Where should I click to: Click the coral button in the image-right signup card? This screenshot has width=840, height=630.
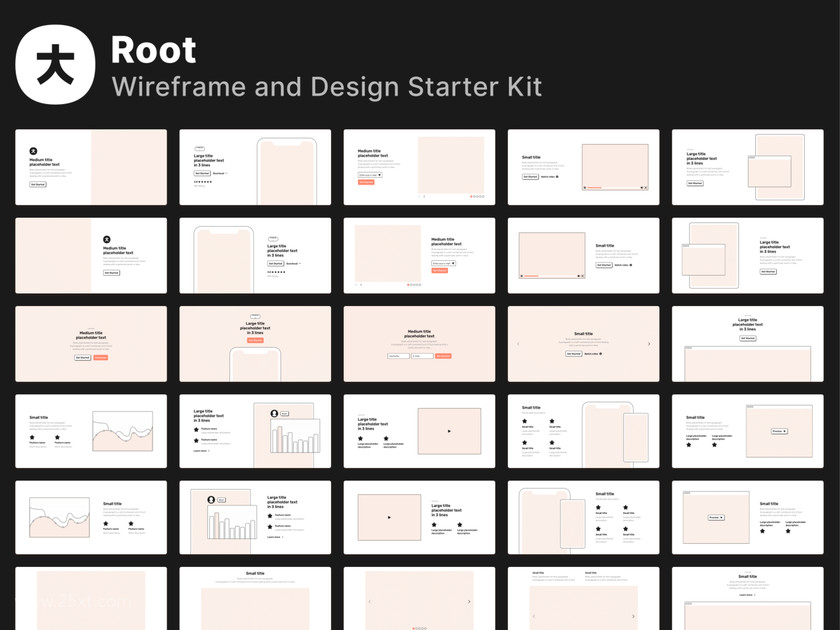coord(366,182)
